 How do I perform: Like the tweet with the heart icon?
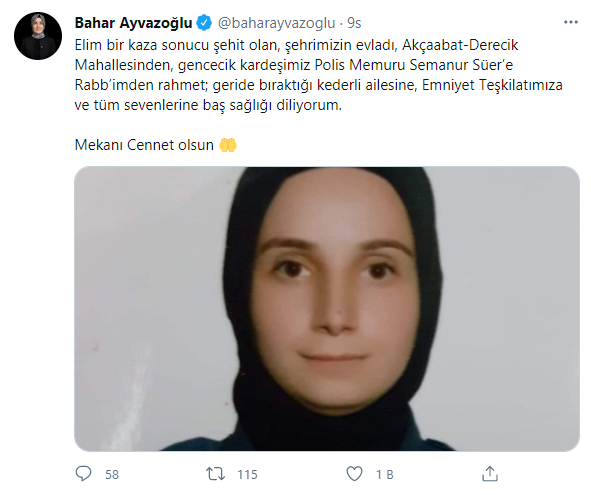354,474
